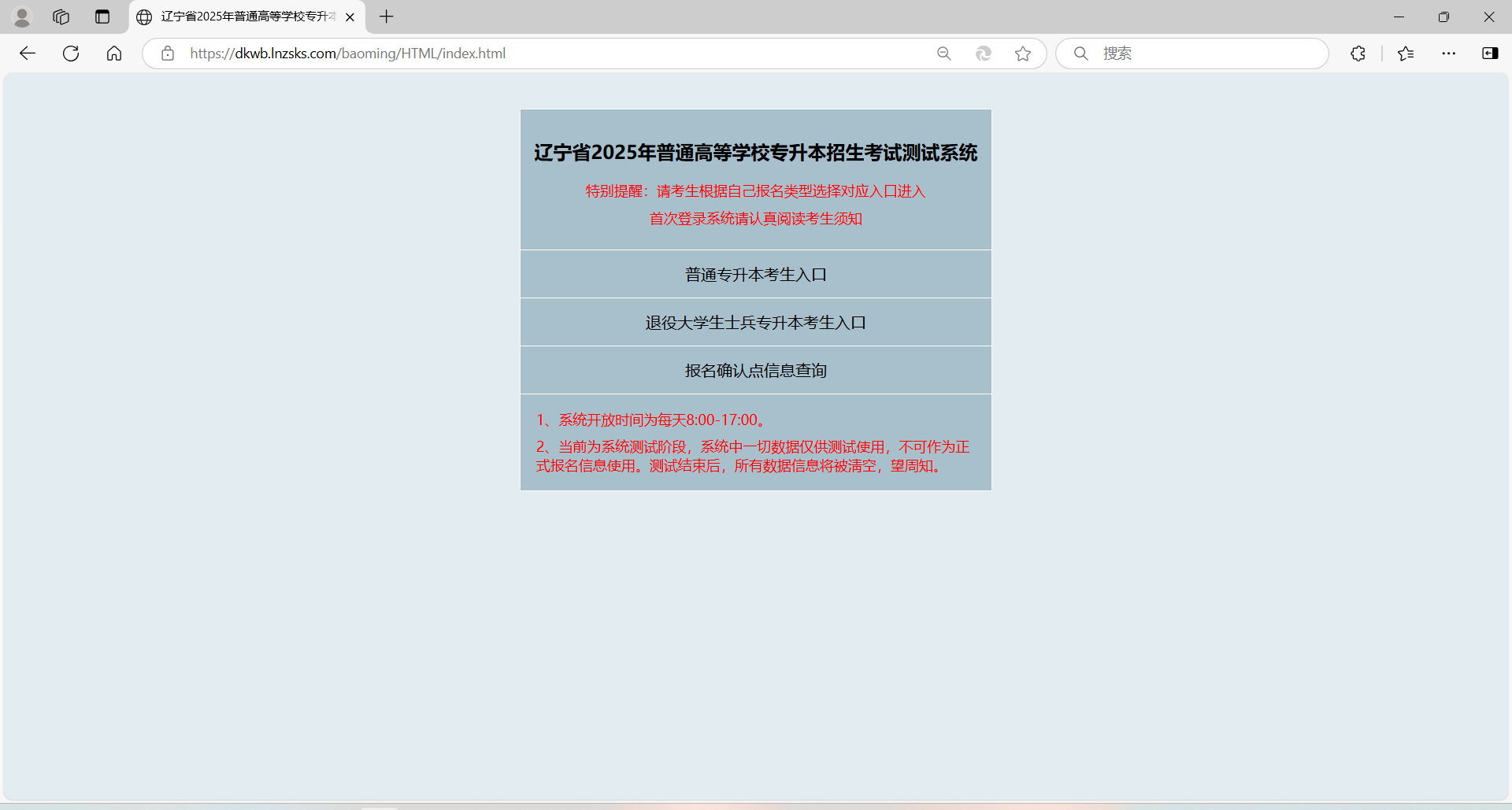The width and height of the screenshot is (1512, 810).
Task: Open a new browser tab
Action: click(x=386, y=17)
